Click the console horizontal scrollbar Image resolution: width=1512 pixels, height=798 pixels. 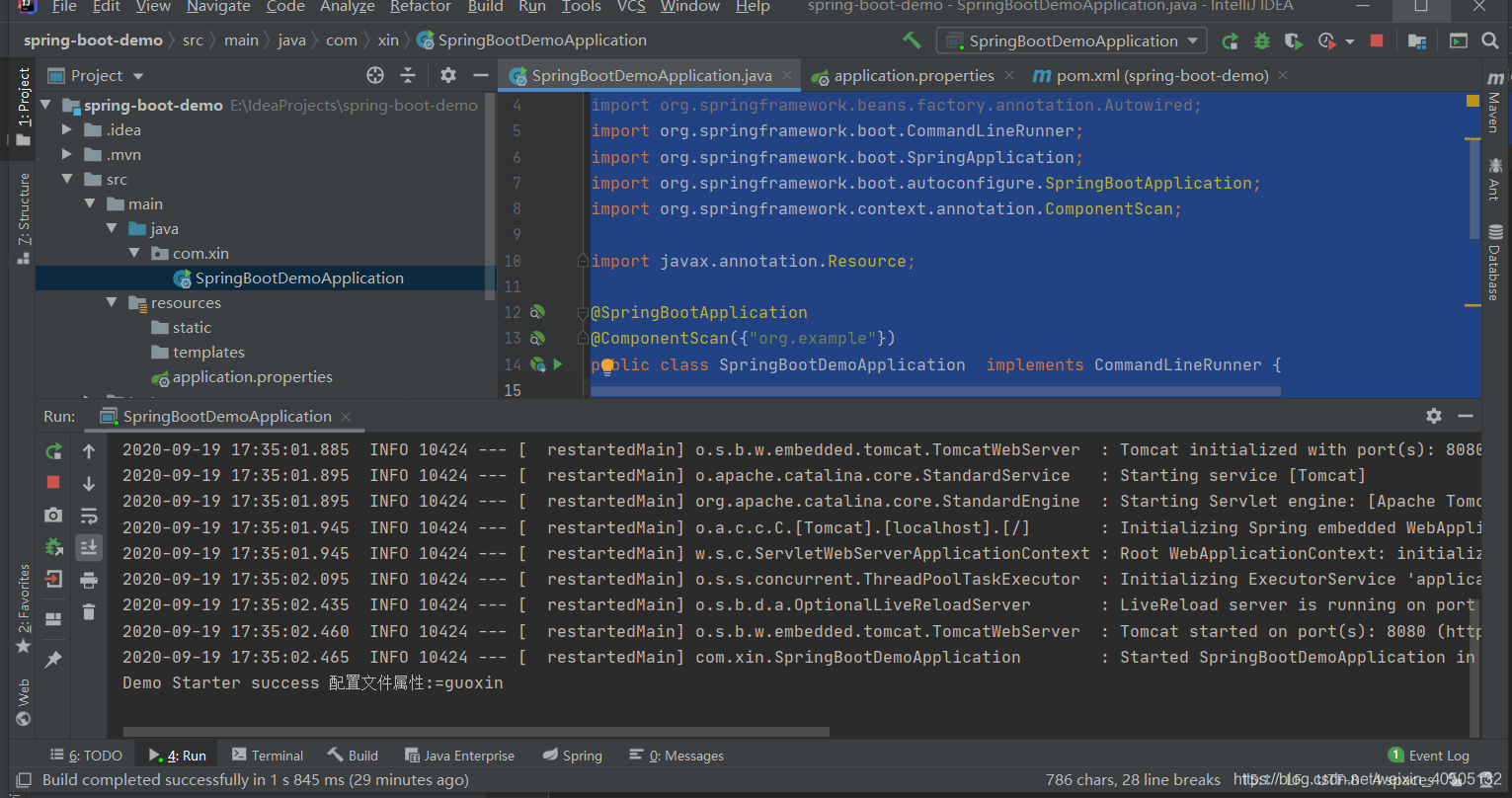click(x=474, y=732)
